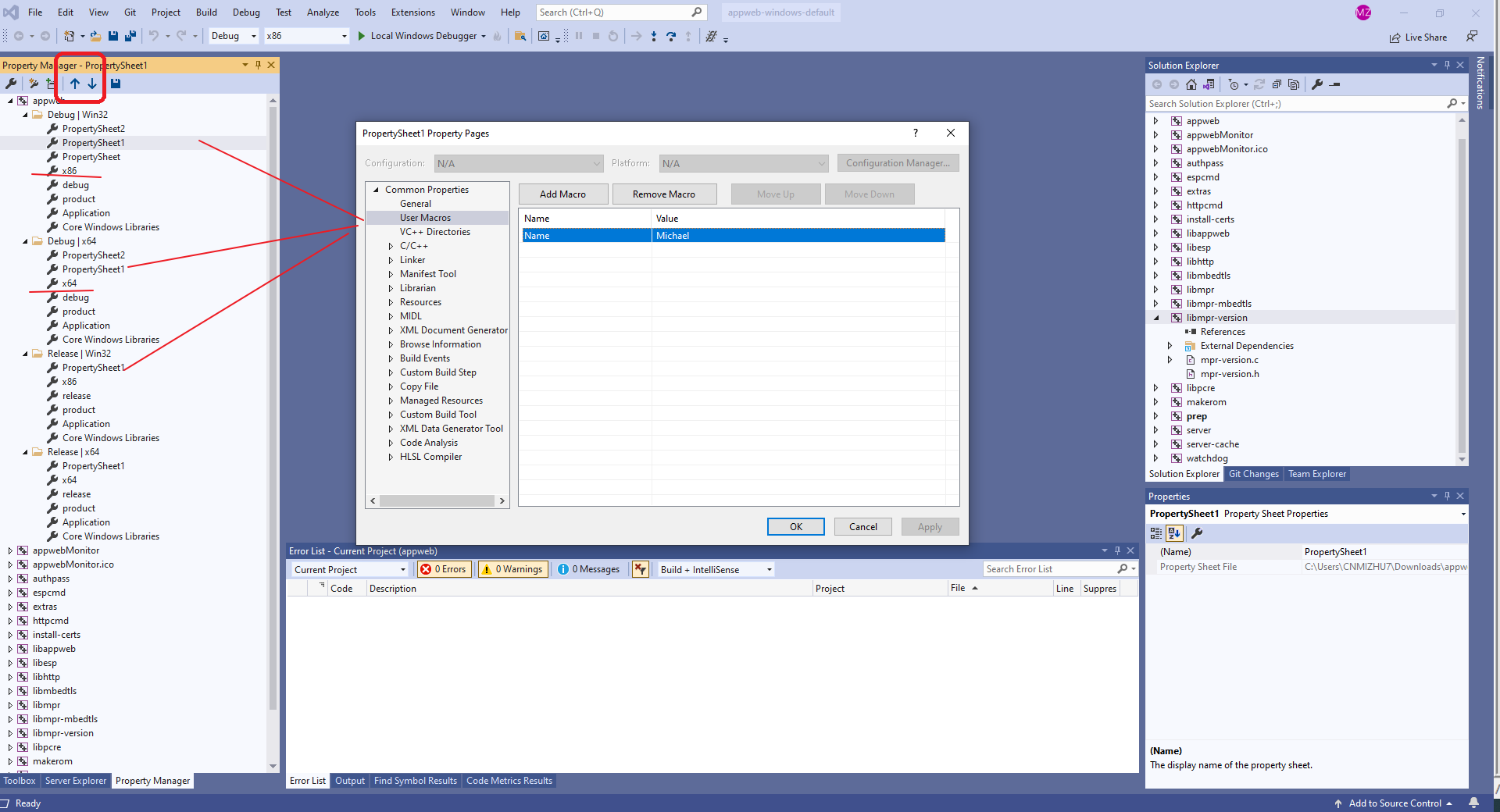Switch views icon in Solution Explorer
This screenshot has height=812, width=1500.
pos(1209,84)
